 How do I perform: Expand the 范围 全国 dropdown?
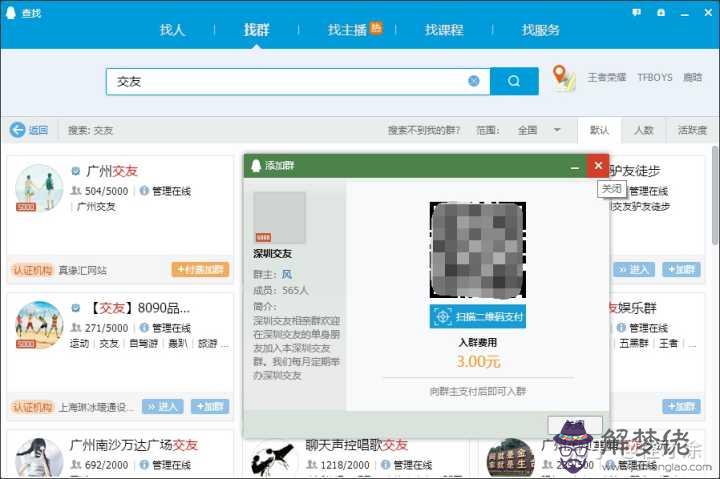click(x=539, y=130)
